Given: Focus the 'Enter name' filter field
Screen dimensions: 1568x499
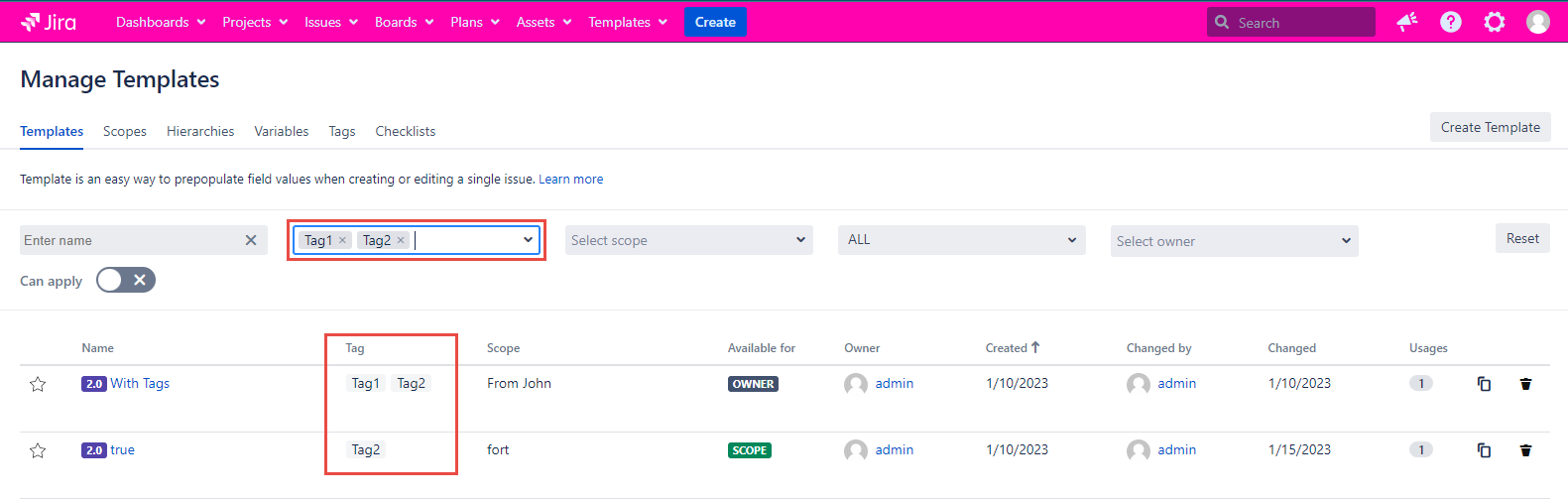Looking at the screenshot, I should [x=129, y=240].
